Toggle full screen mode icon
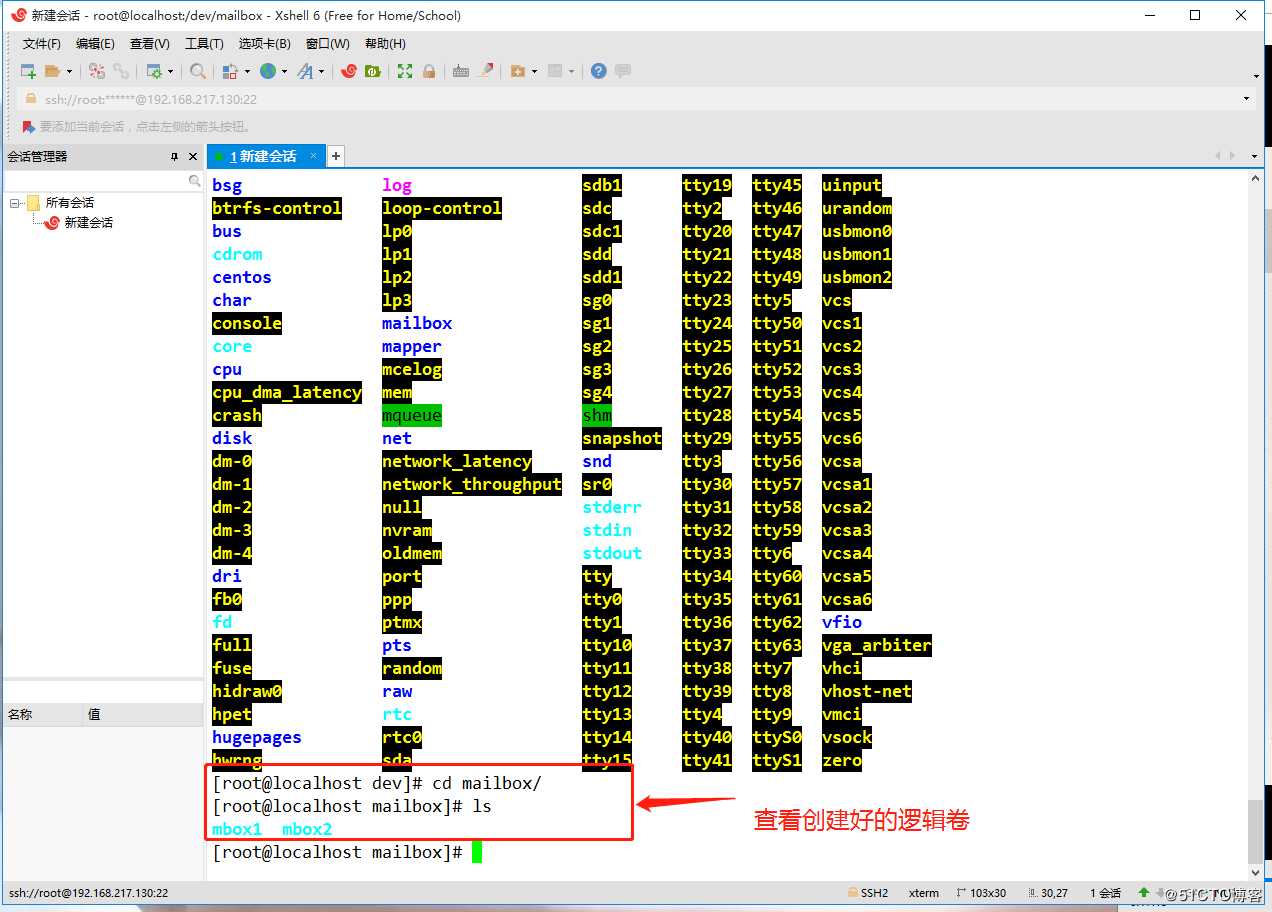 coord(403,71)
